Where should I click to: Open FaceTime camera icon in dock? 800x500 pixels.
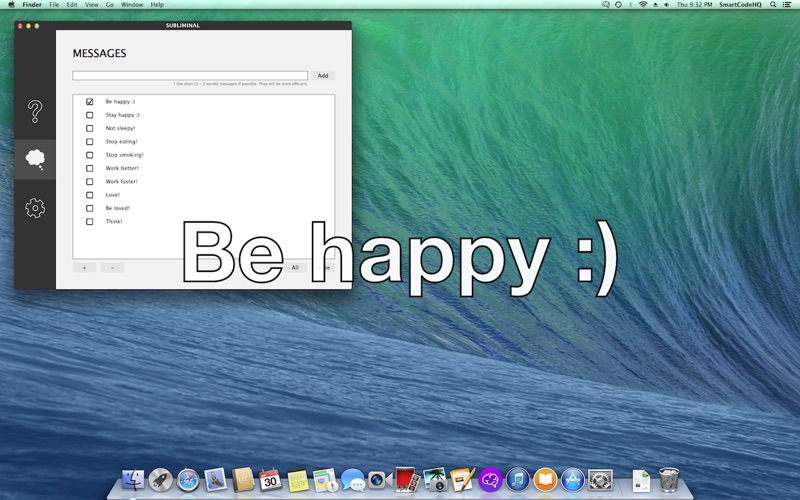380,480
